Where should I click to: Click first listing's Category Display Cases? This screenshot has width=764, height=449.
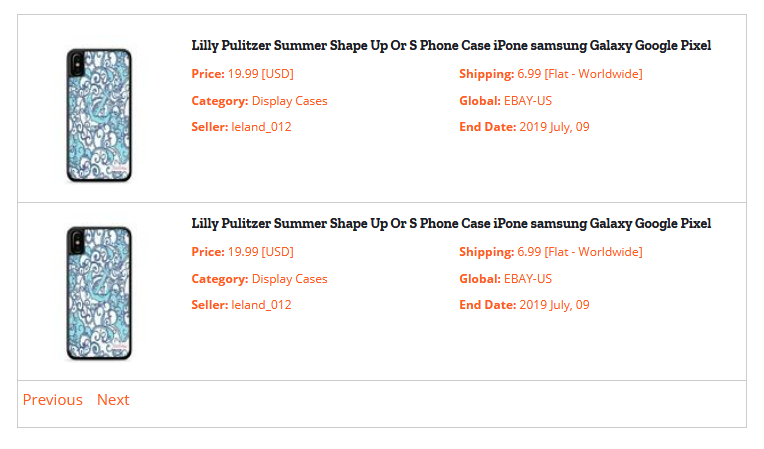pos(259,101)
